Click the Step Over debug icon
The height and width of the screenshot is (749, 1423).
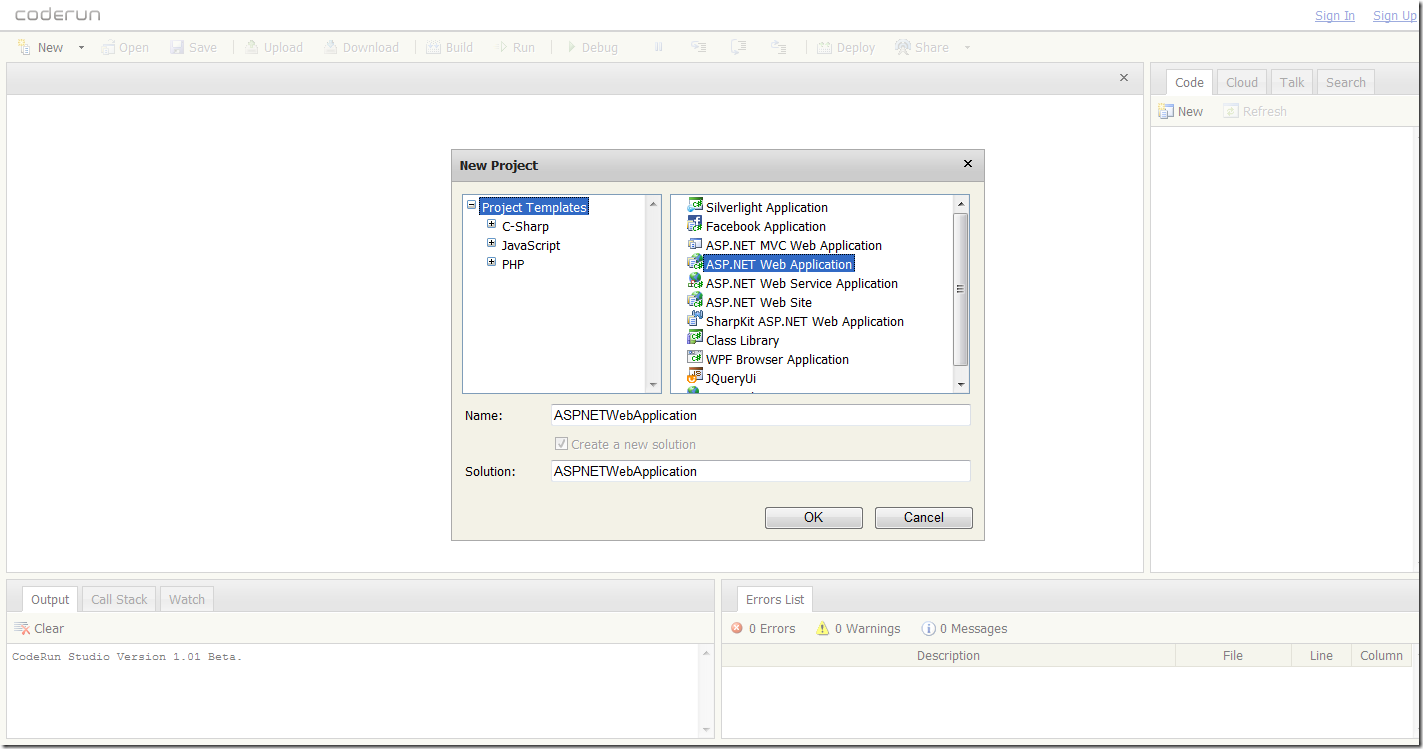pyautogui.click(x=738, y=47)
